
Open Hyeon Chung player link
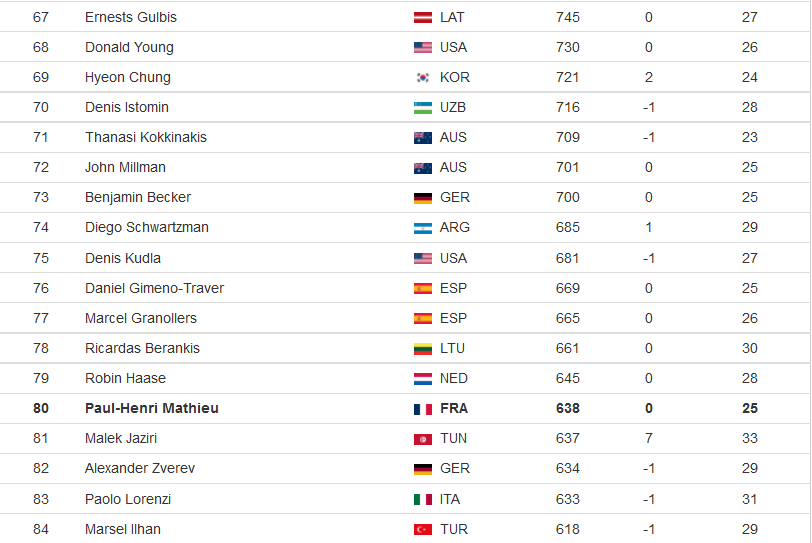(x=127, y=77)
